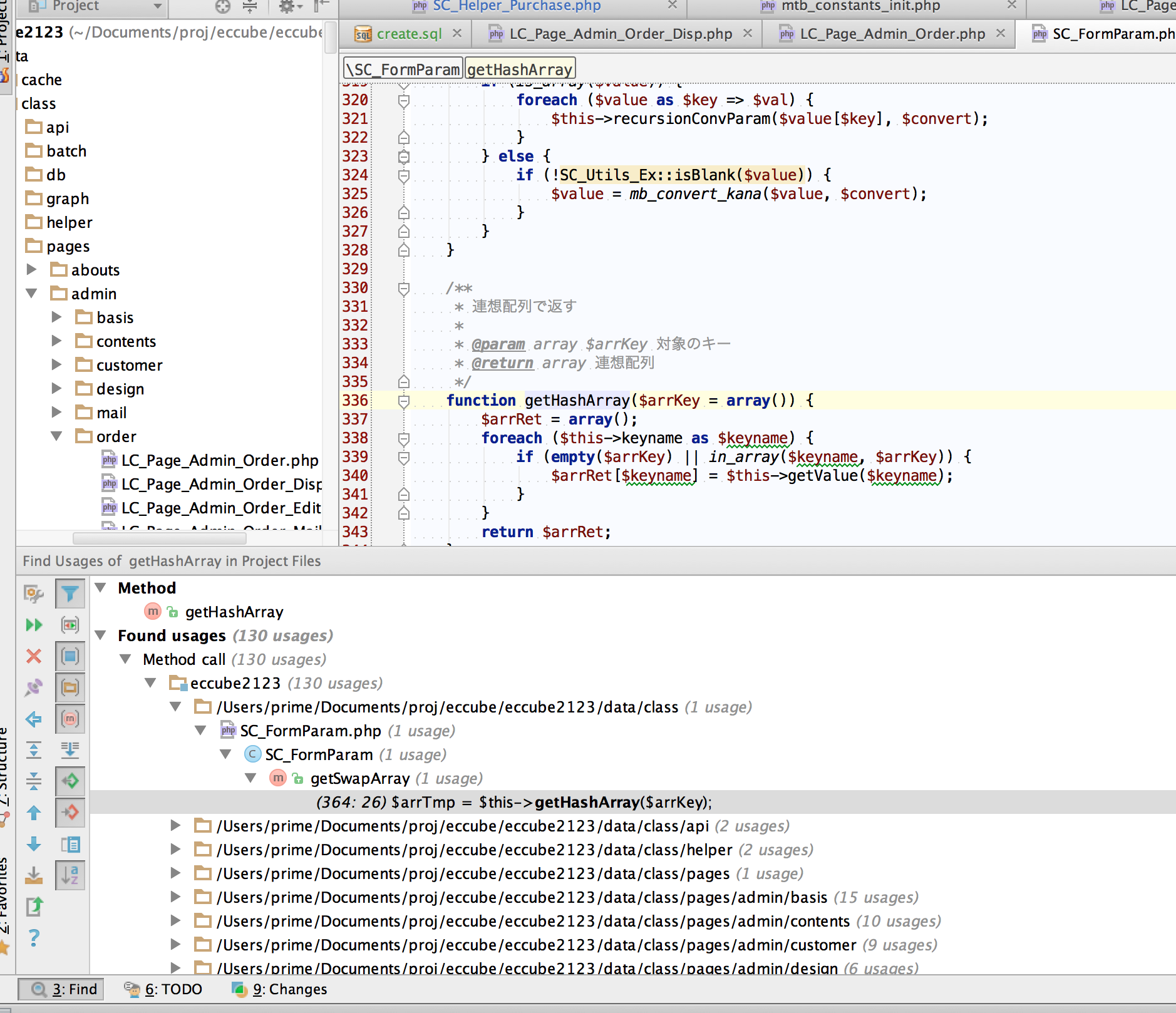Collapse the order folder in project tree

click(56, 436)
